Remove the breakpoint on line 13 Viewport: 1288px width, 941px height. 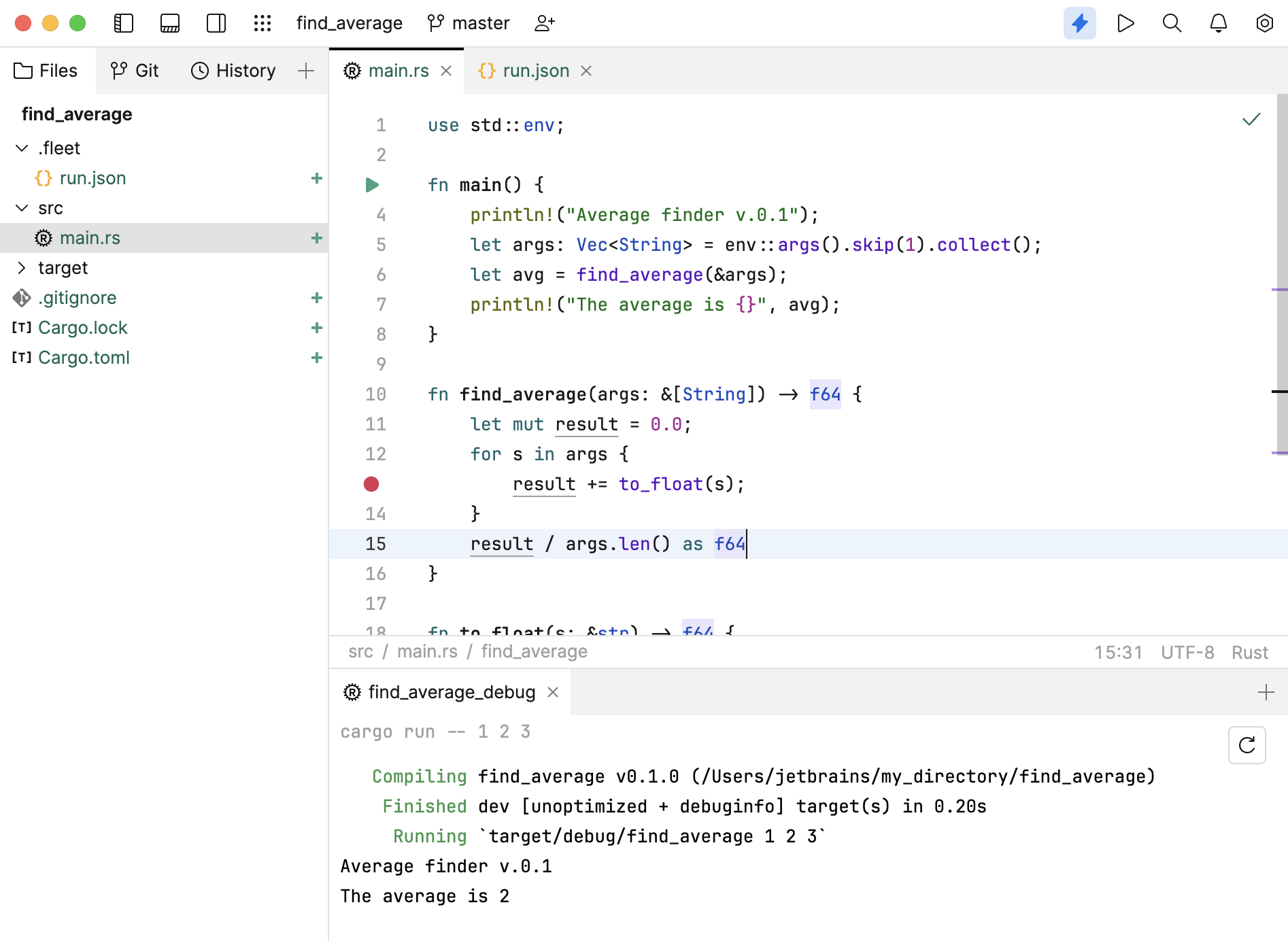[371, 484]
